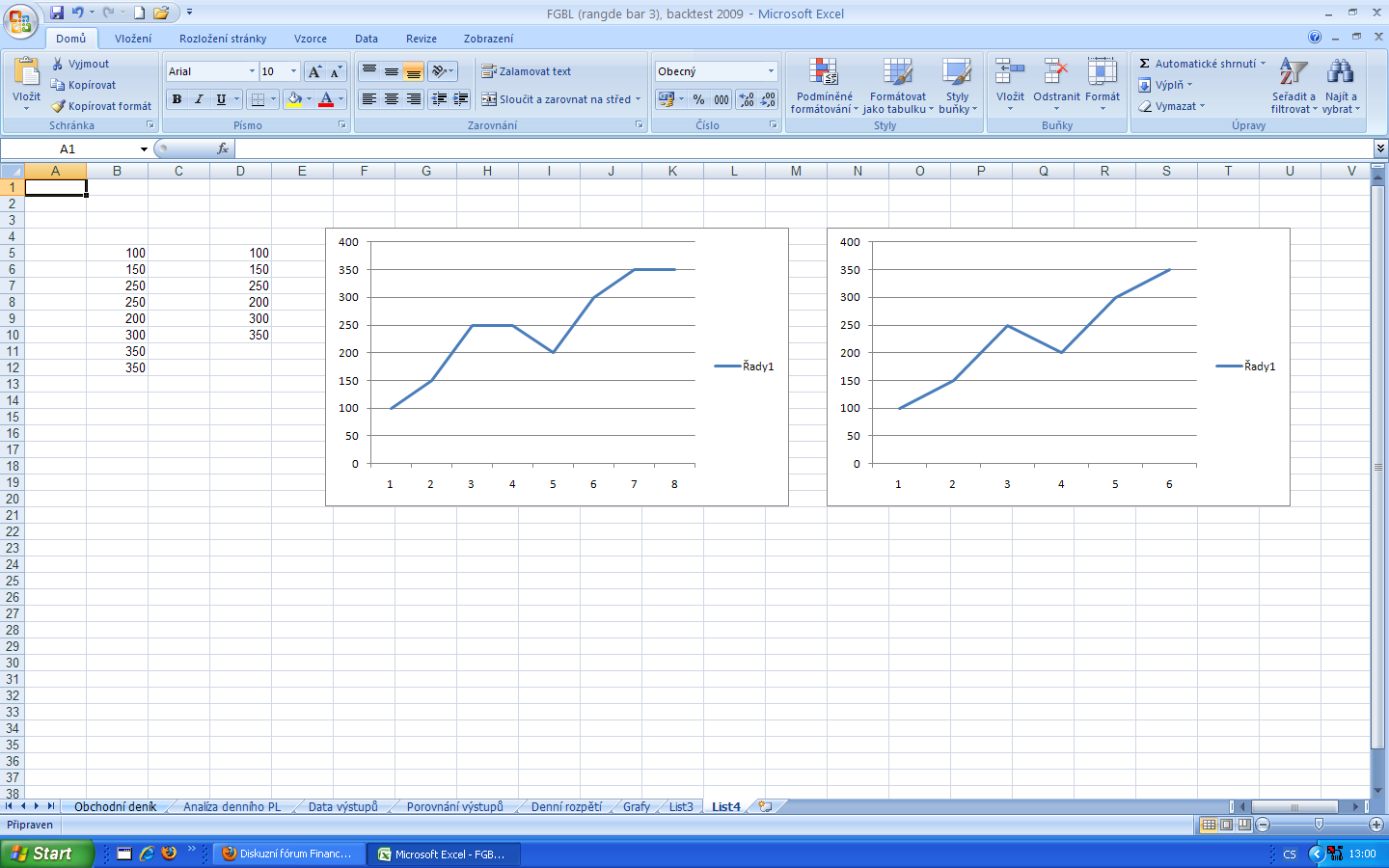
Task: Click the Windows Start button
Action: [47, 854]
